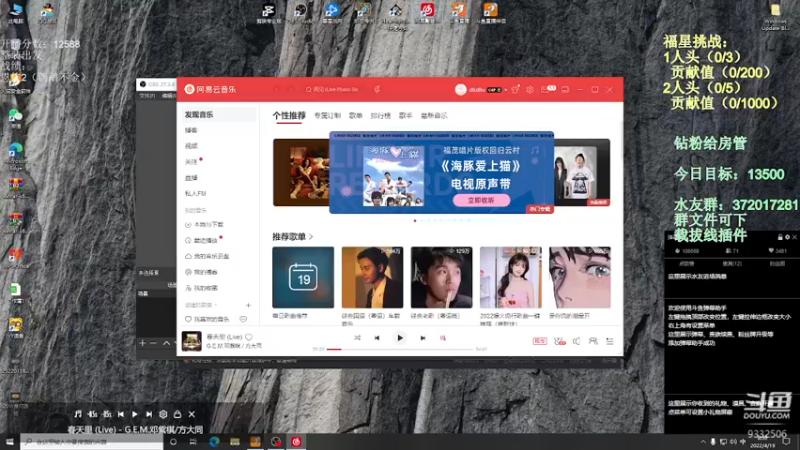Go forward using the header forward arrow

tap(291, 89)
